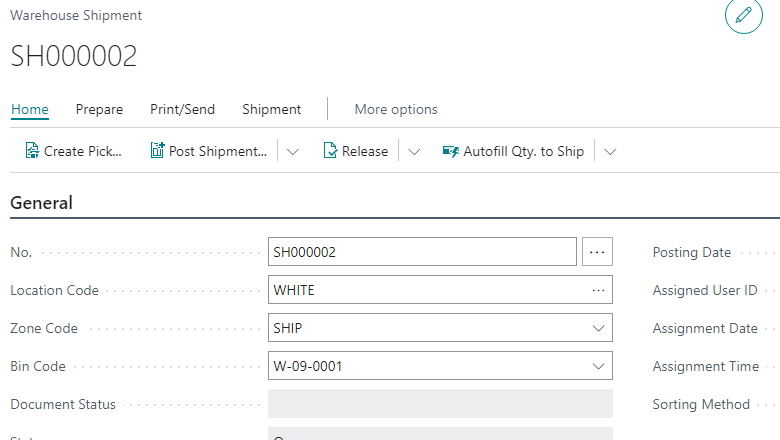Click the Assignment Date label
The width and height of the screenshot is (780, 440).
705,329
